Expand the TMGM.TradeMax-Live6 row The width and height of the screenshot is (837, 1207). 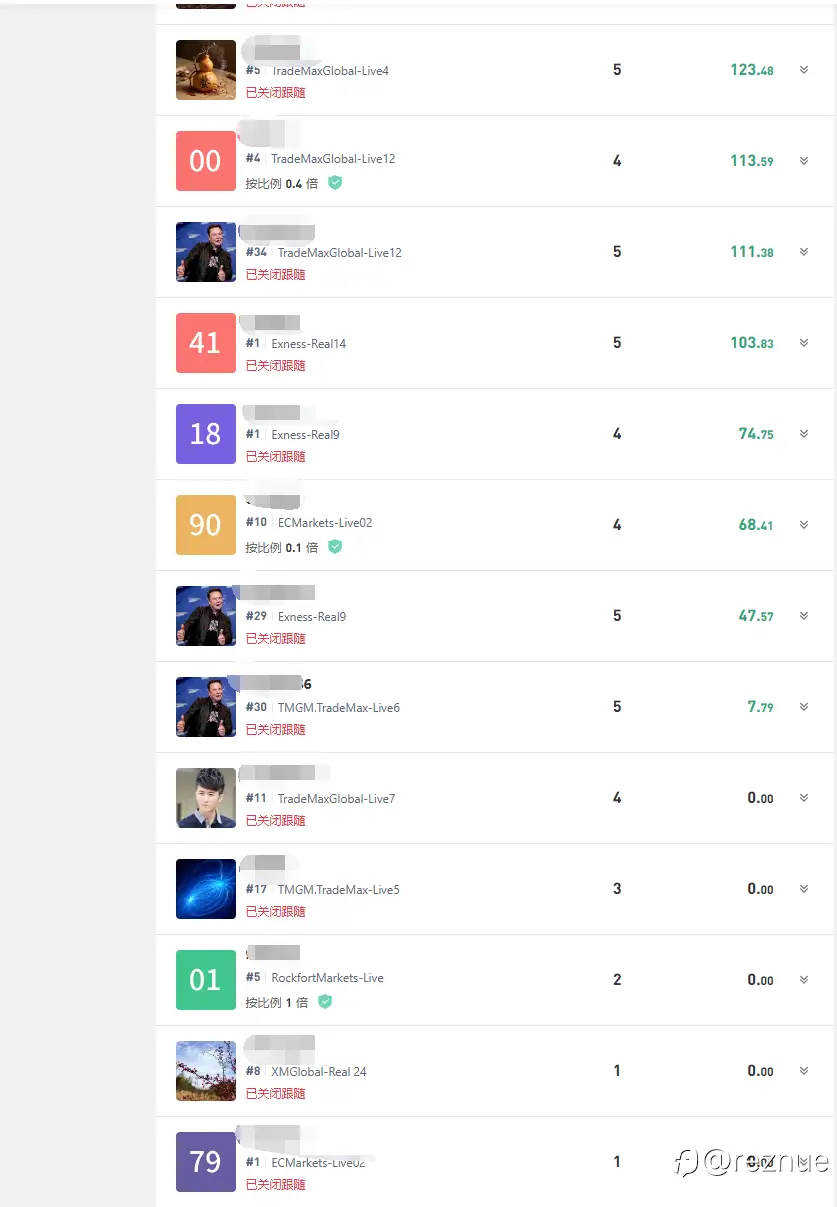(x=804, y=707)
